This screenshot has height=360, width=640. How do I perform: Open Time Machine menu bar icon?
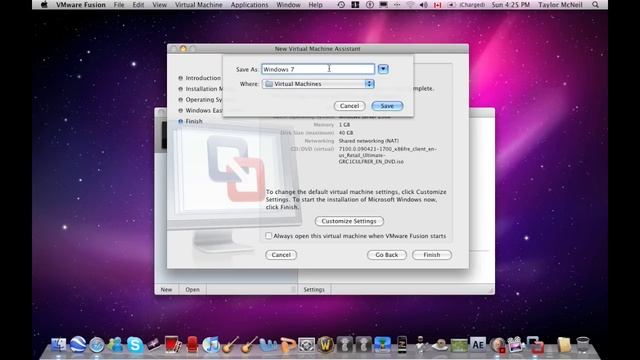341,5
